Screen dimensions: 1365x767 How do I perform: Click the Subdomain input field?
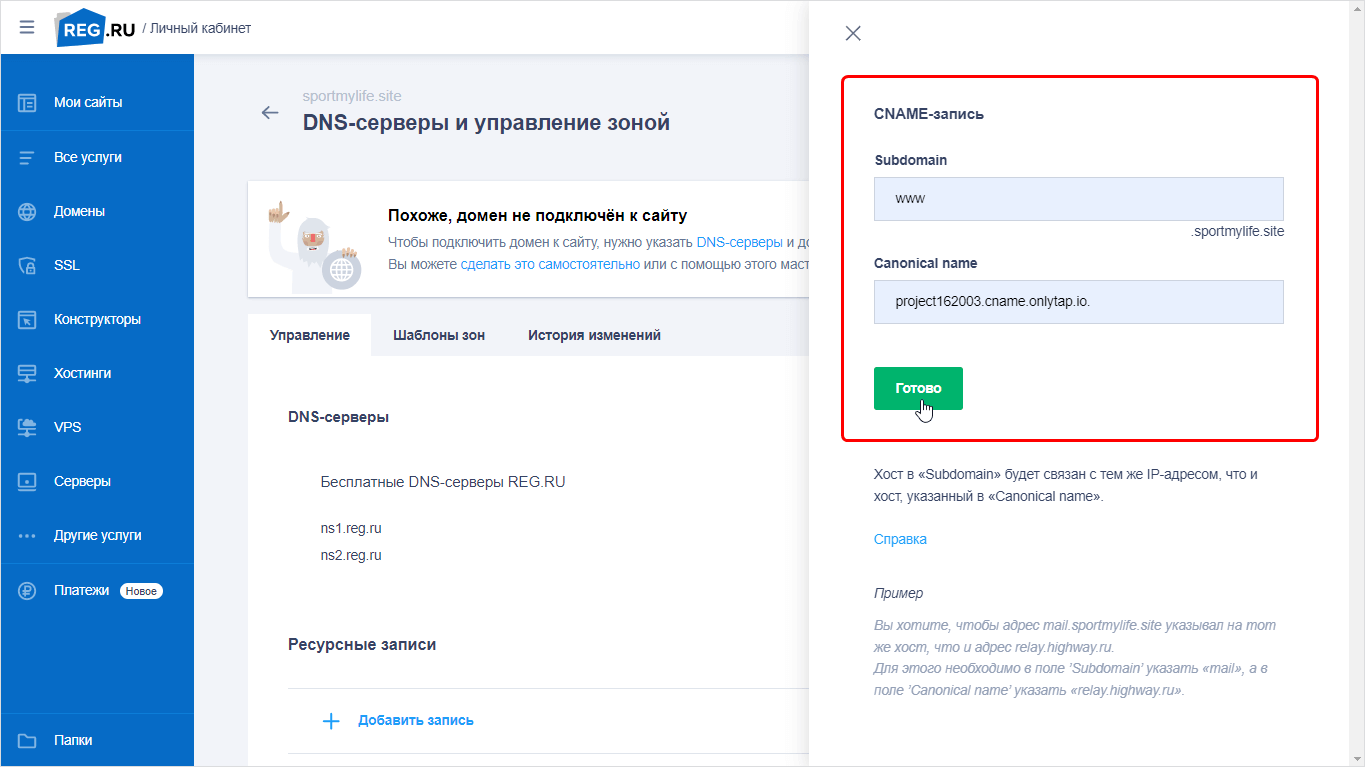[x=1078, y=199]
